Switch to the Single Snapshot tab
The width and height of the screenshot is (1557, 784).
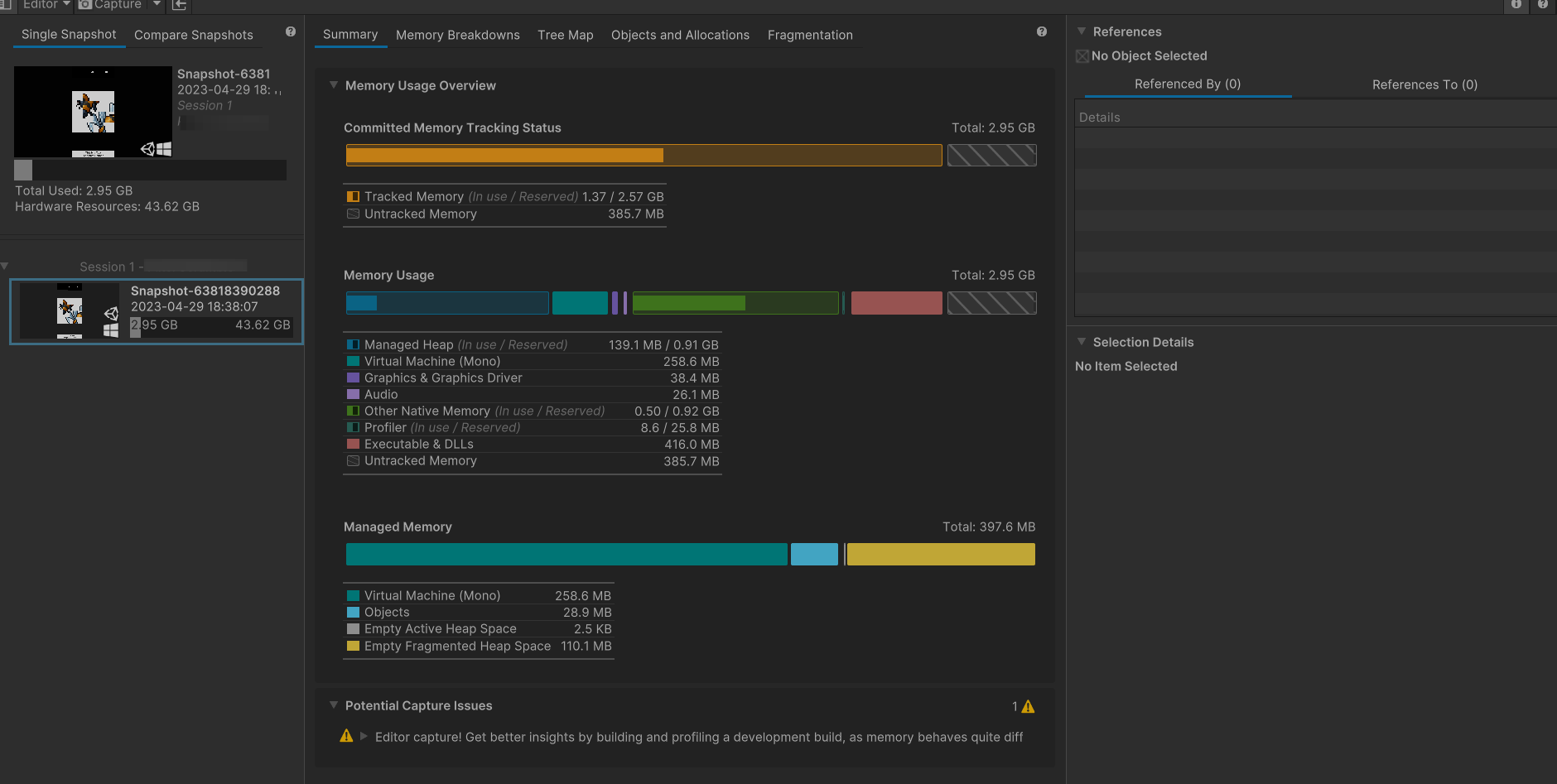pyautogui.click(x=69, y=35)
